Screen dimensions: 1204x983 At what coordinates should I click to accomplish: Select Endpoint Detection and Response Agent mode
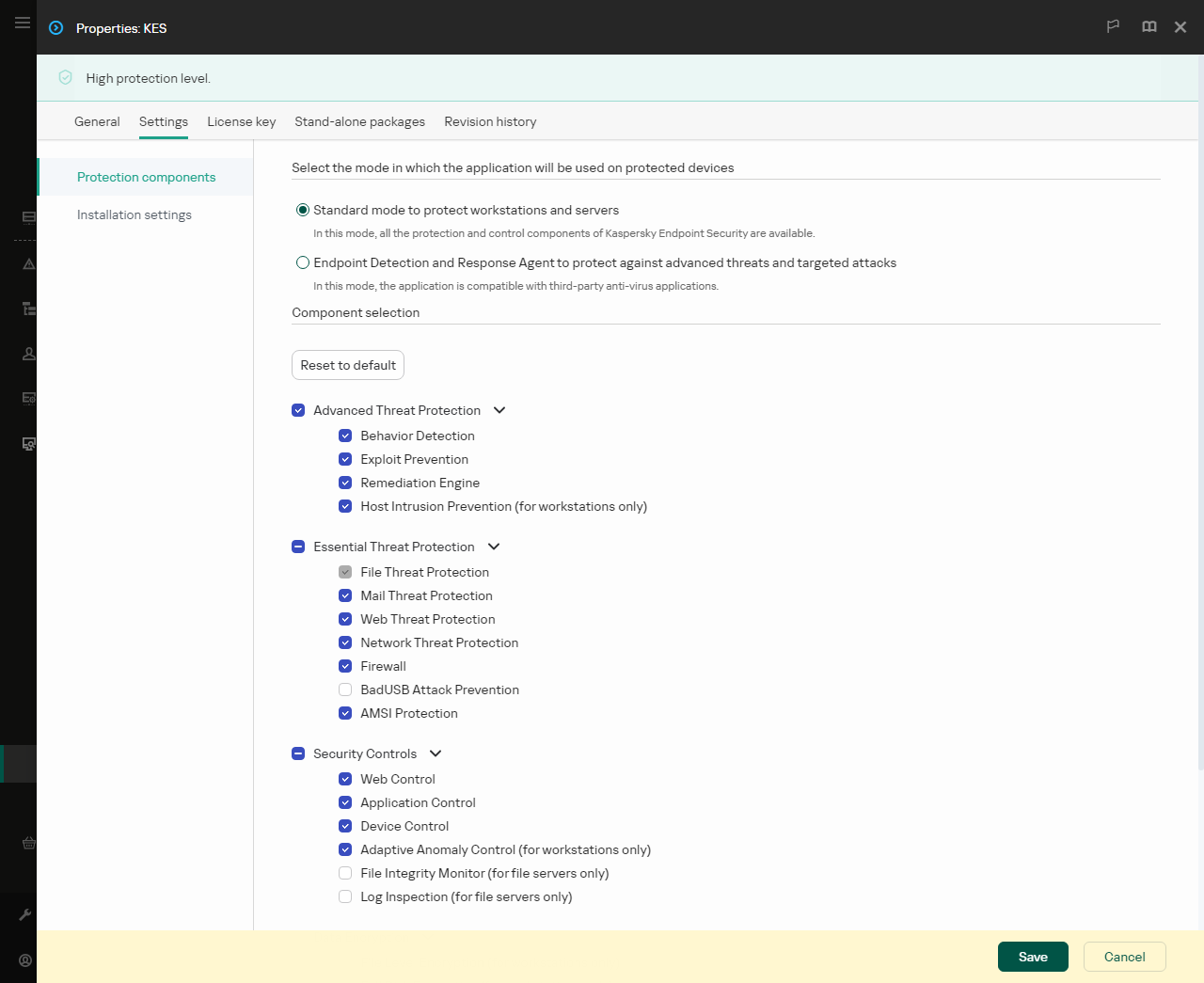pos(303,262)
